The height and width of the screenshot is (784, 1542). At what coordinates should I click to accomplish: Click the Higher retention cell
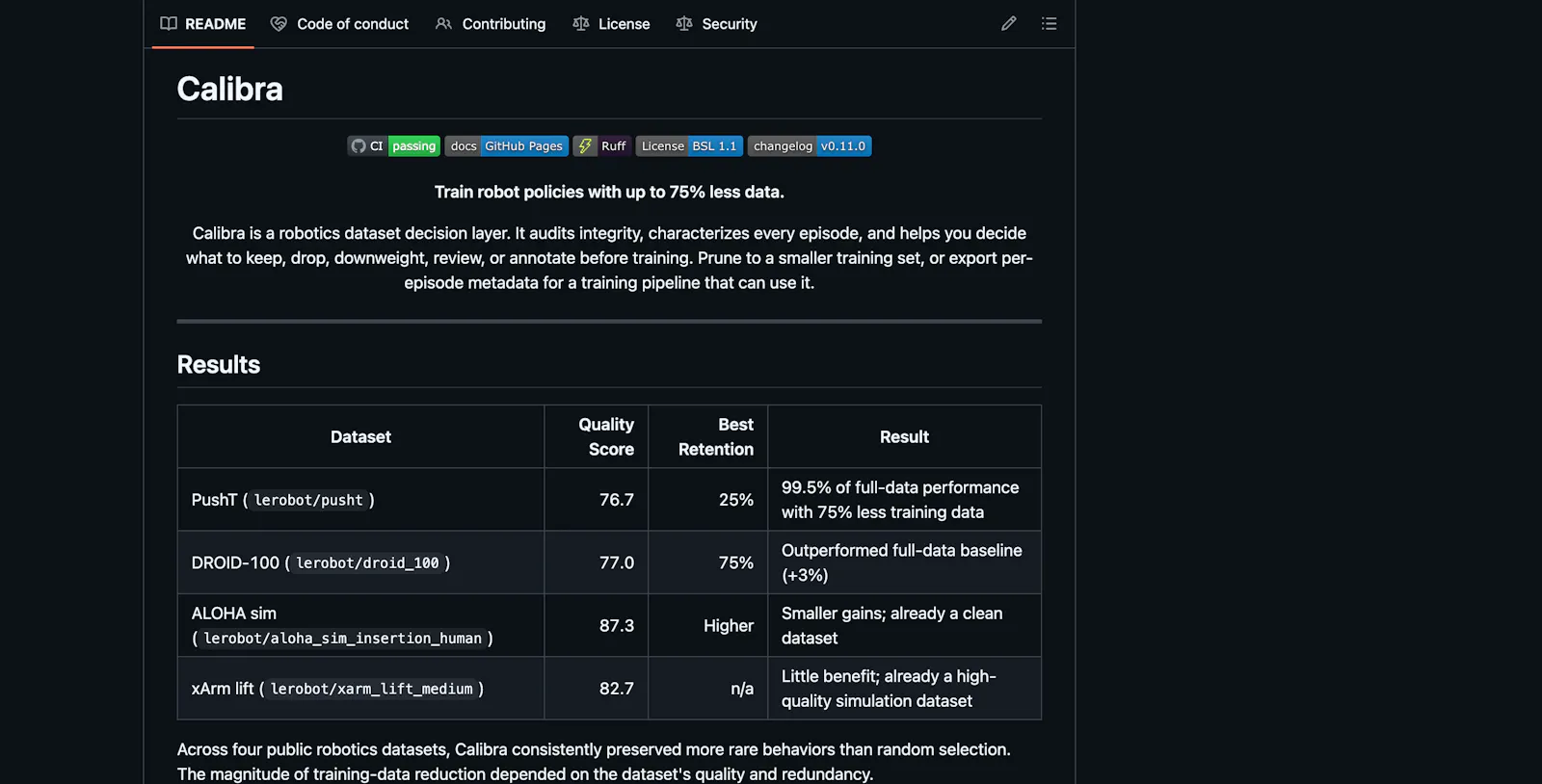tap(708, 626)
